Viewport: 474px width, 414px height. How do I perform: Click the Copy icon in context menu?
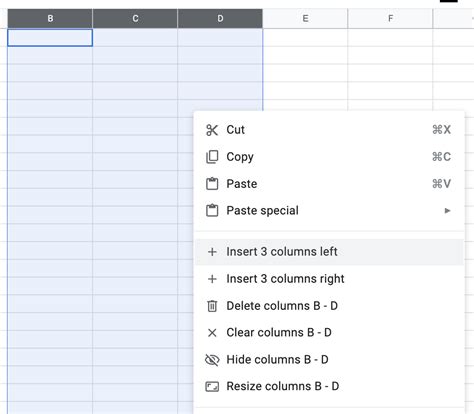coord(212,157)
